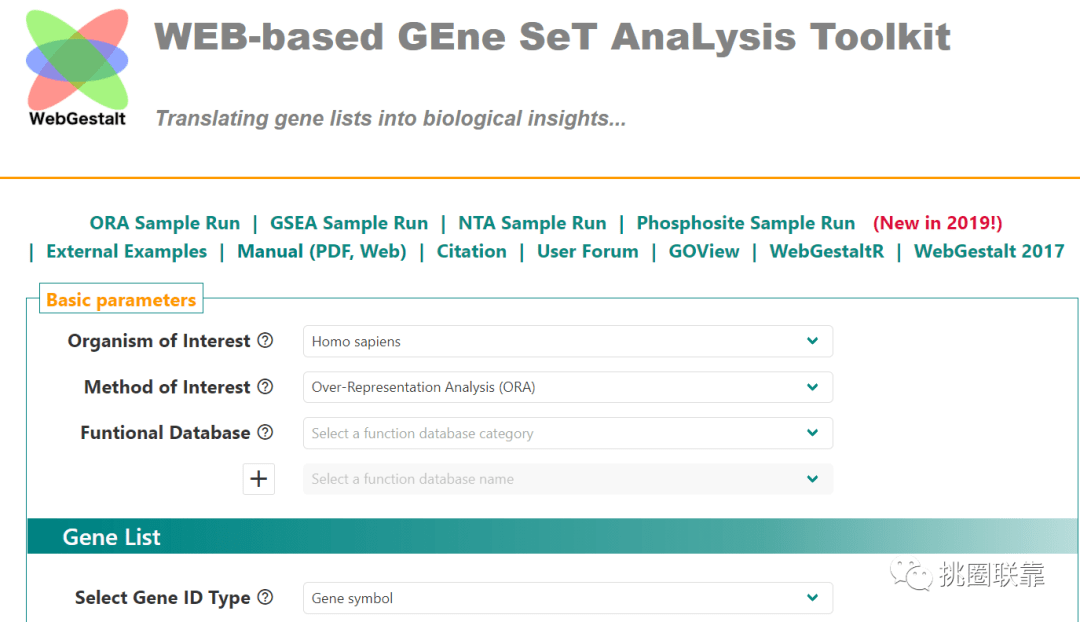Open help icon beside Method of Interest
Screen dimensions: 1080x622
pos(265,386)
